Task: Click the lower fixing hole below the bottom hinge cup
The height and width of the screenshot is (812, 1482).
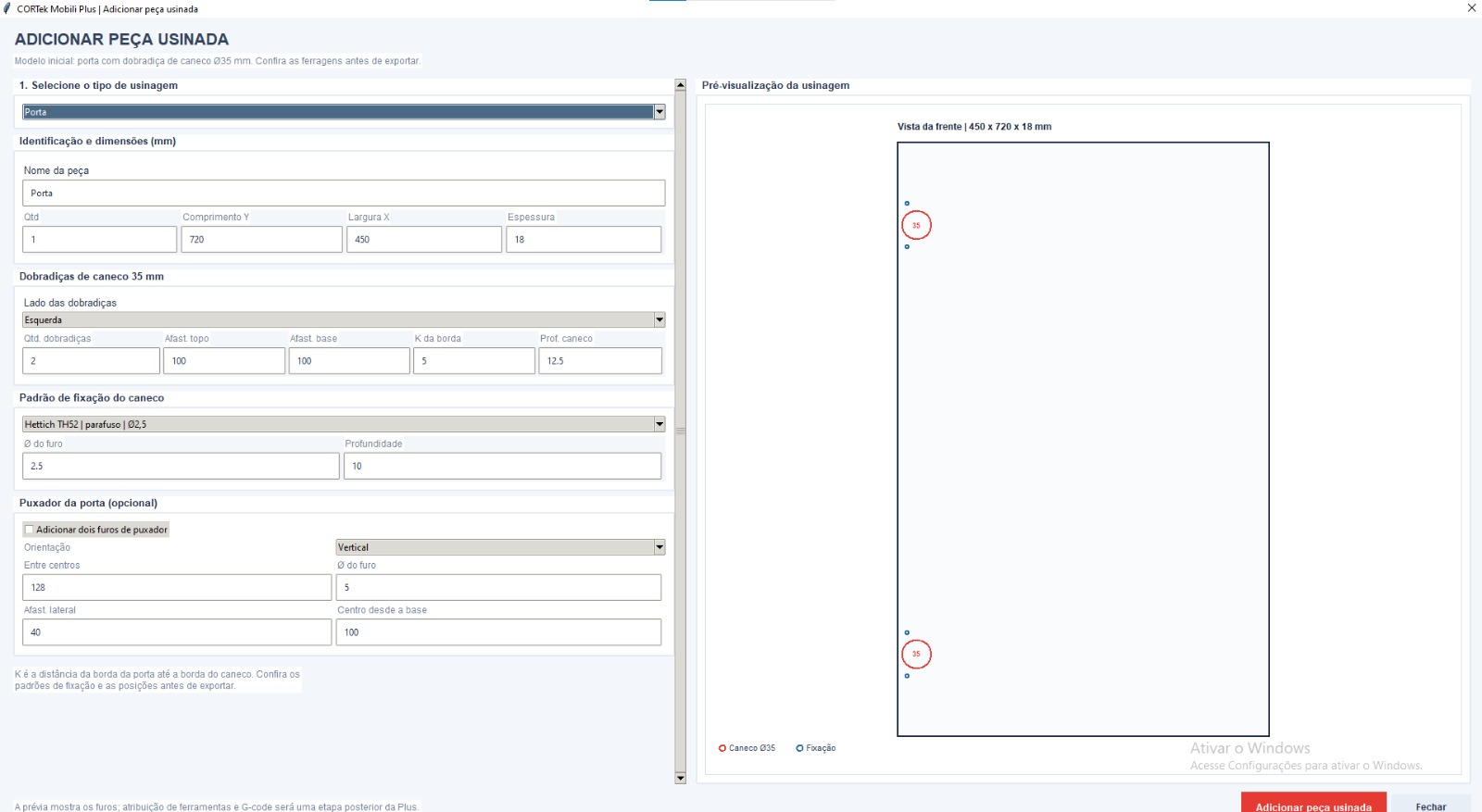Action: [907, 676]
